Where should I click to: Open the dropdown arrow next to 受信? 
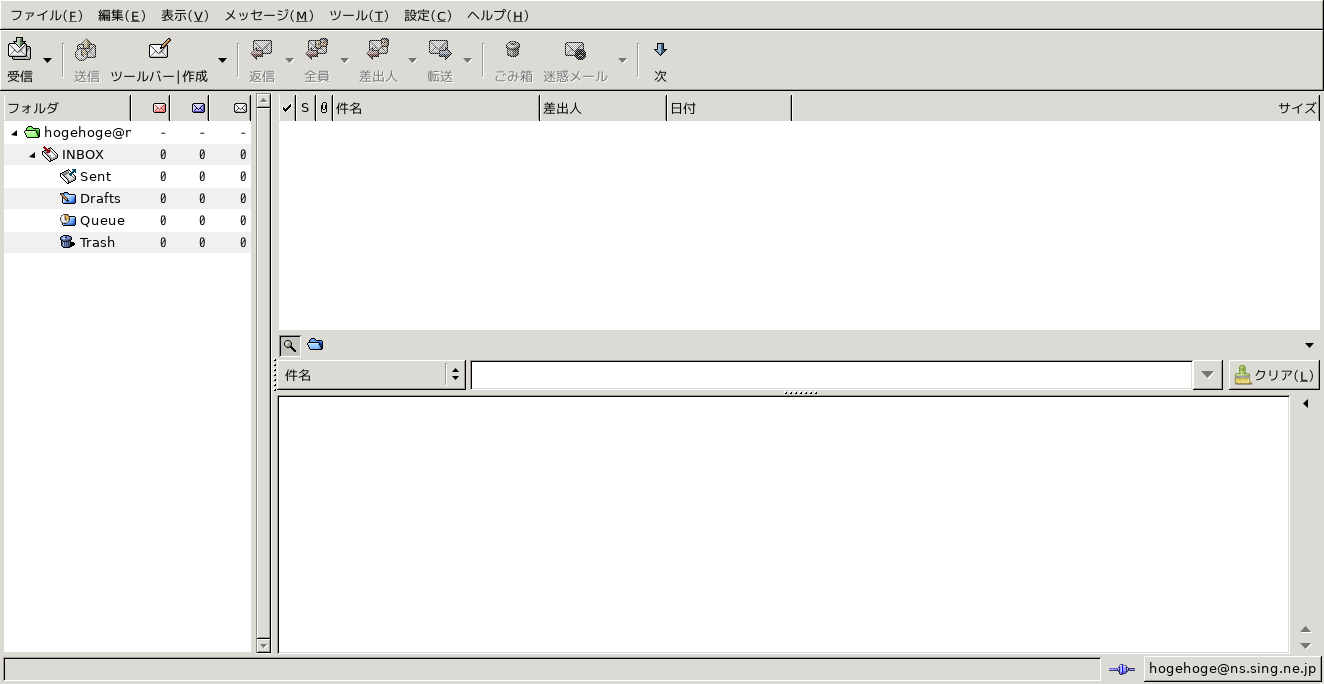click(47, 61)
